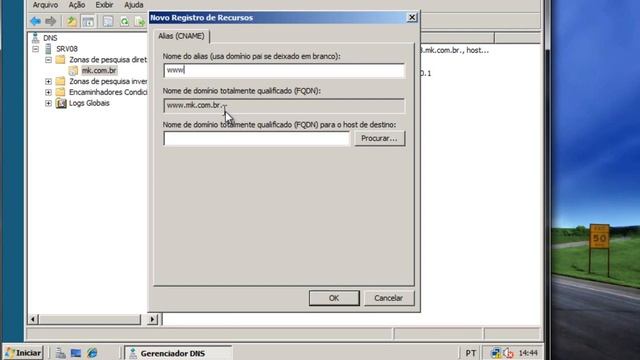The height and width of the screenshot is (360, 640).
Task: Click the SRV08 server icon
Action: tap(48, 49)
